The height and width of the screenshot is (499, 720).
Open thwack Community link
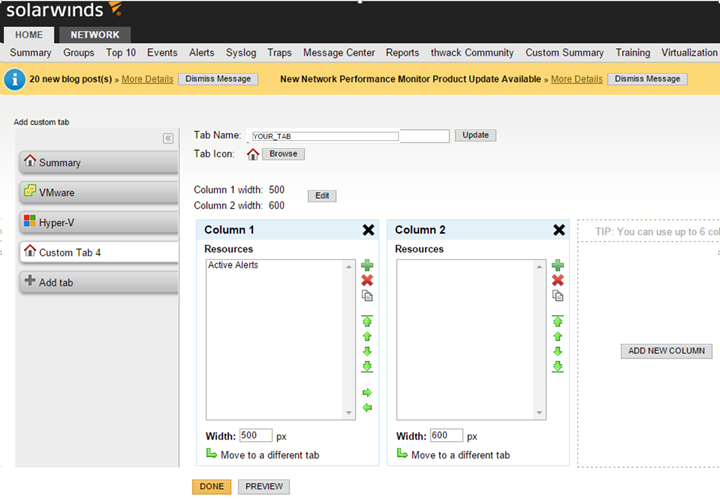472,53
